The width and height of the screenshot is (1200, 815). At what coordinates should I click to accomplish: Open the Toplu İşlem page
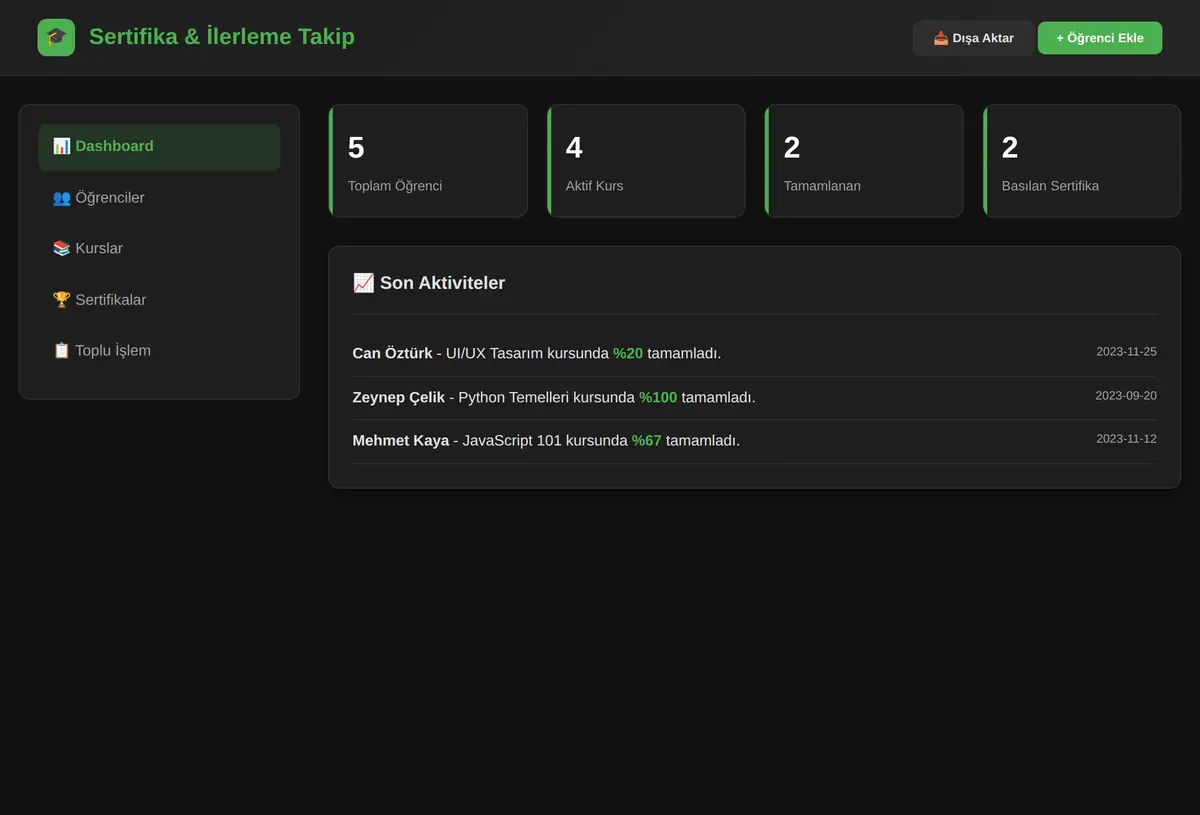(x=159, y=350)
